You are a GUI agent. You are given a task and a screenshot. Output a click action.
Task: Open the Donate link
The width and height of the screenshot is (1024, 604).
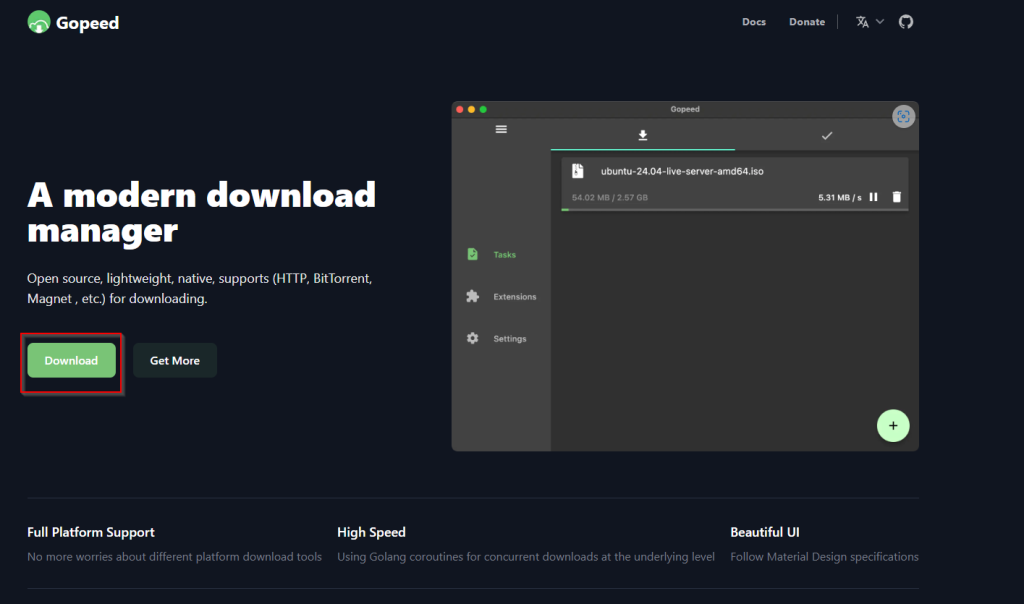pos(807,22)
